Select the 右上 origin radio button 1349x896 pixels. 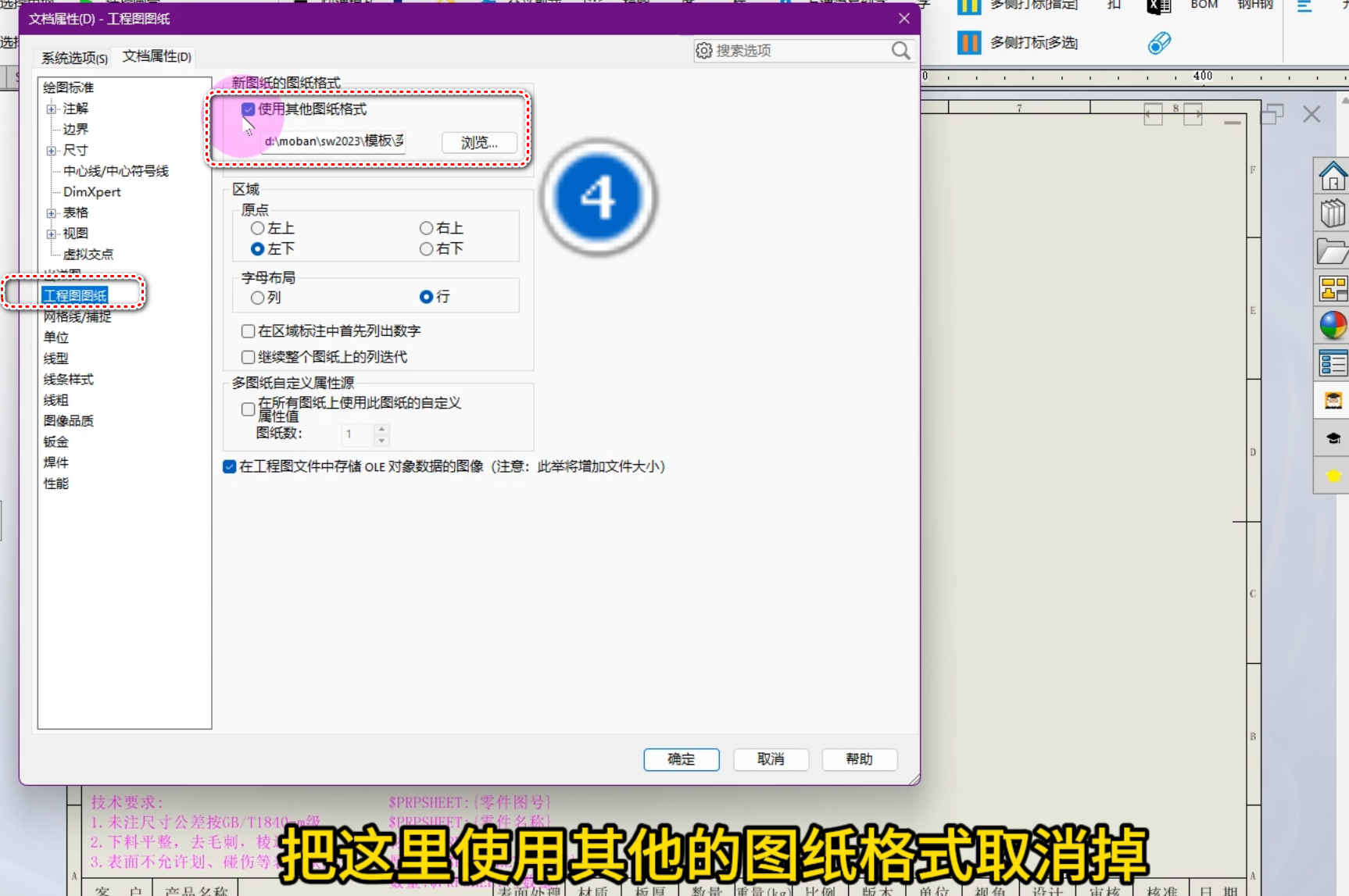(x=426, y=227)
